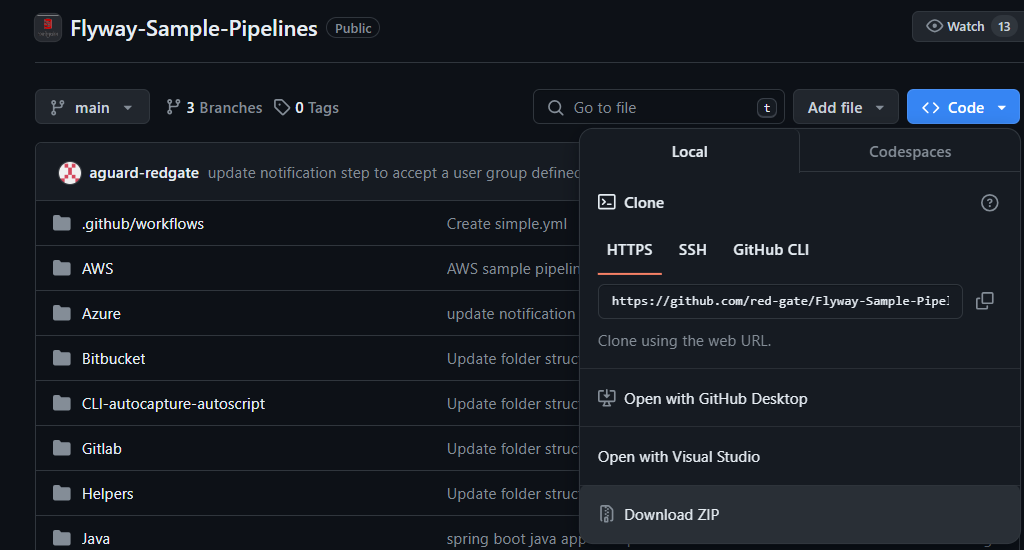Open the 0 Tags link
1024x550 pixels.
point(306,107)
